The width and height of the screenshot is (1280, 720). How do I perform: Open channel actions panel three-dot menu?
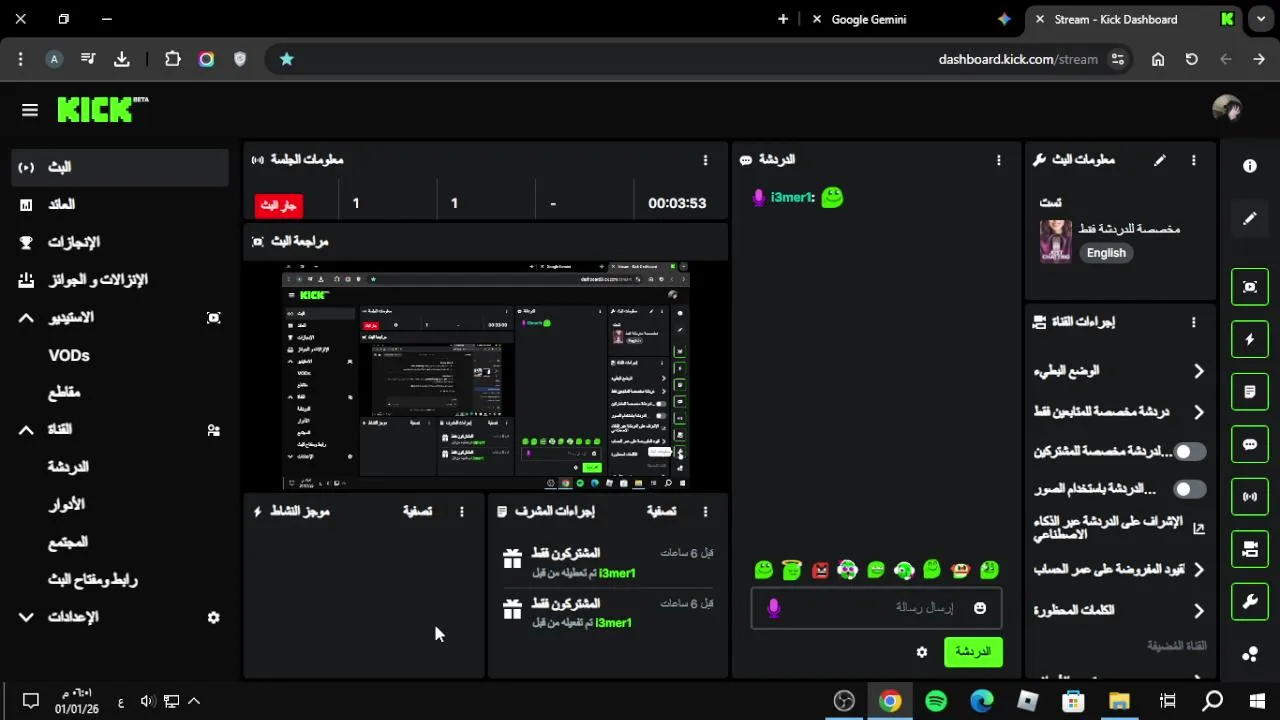(1193, 322)
